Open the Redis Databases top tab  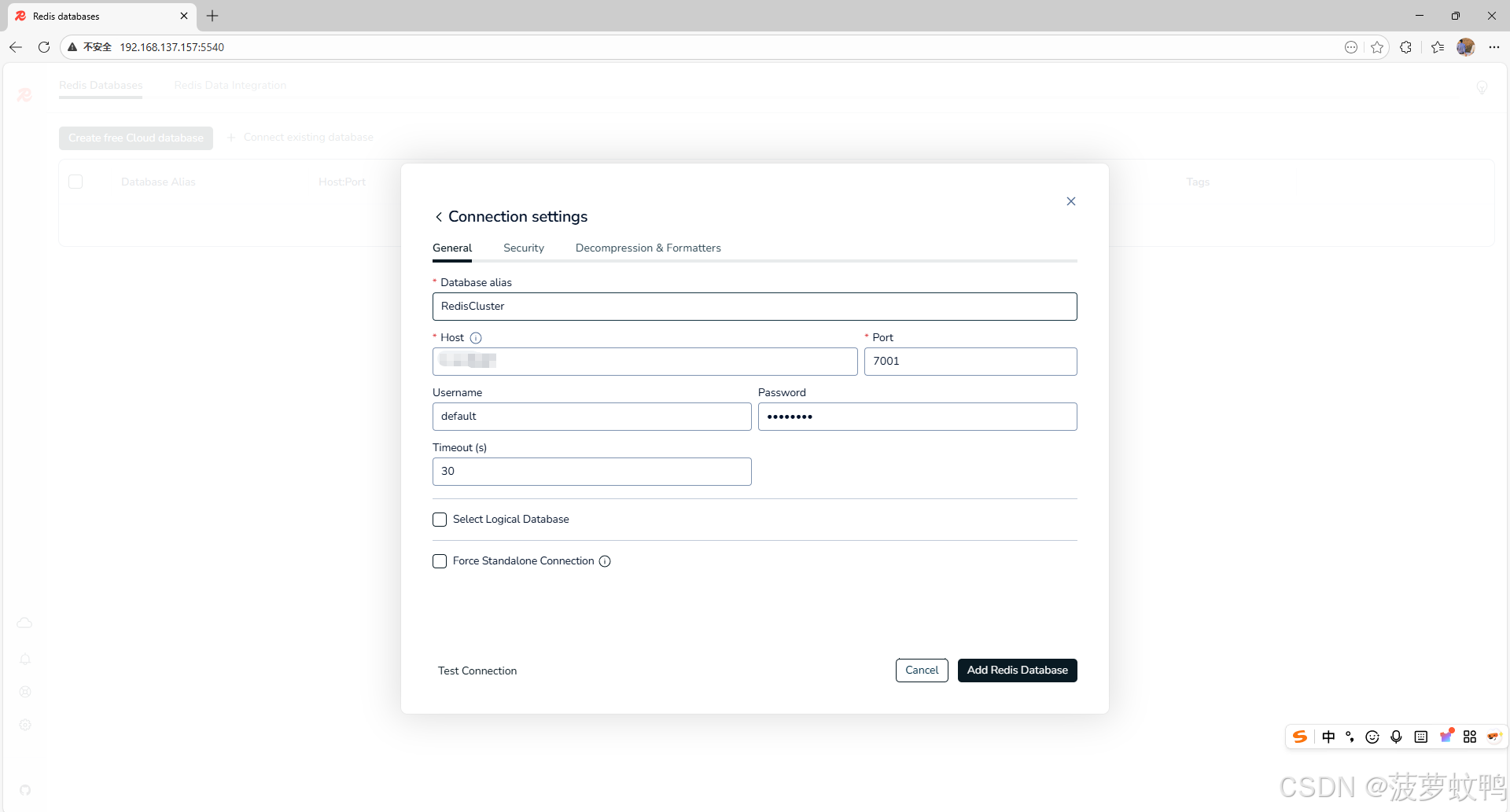click(x=101, y=86)
